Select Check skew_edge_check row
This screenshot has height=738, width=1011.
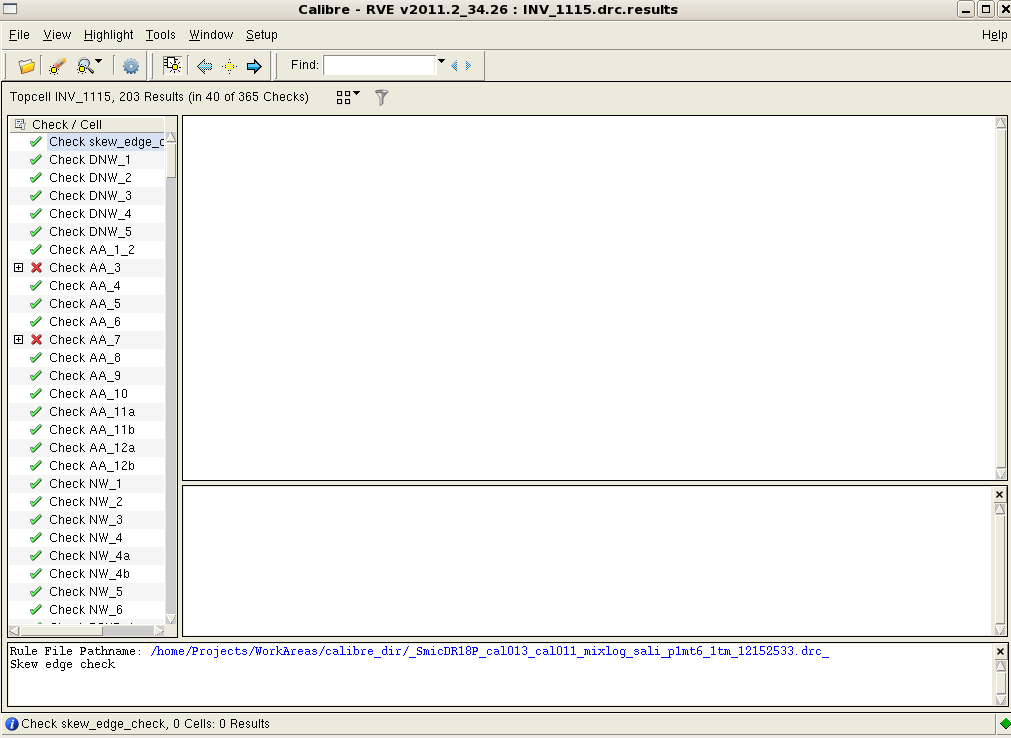pyautogui.click(x=106, y=142)
